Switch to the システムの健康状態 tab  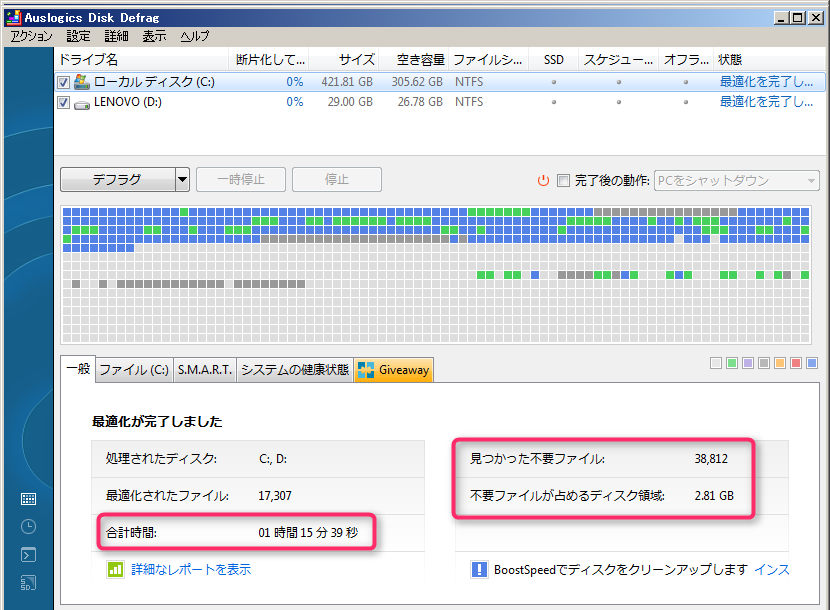(x=295, y=370)
